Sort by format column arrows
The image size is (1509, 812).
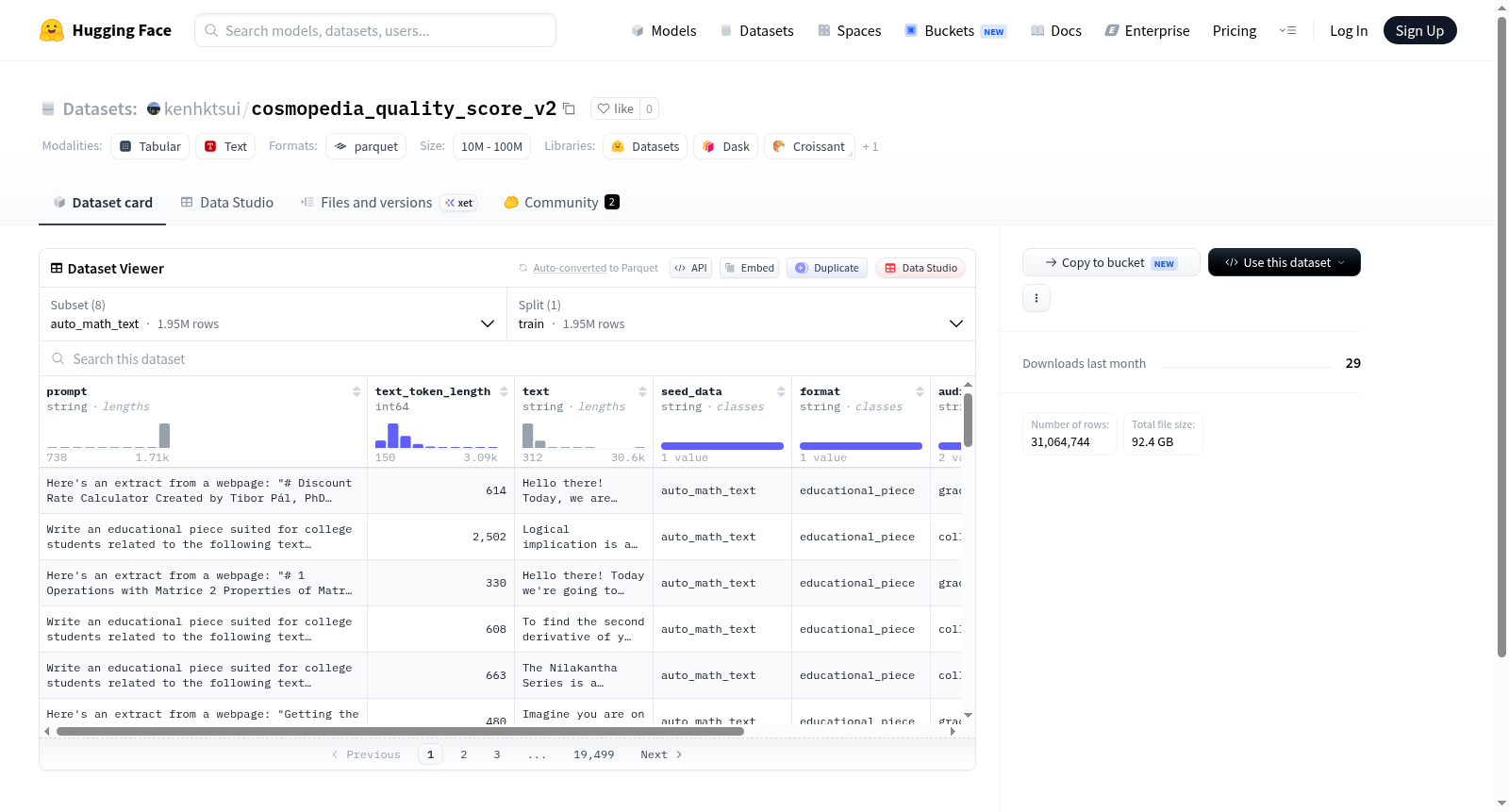[x=920, y=391]
